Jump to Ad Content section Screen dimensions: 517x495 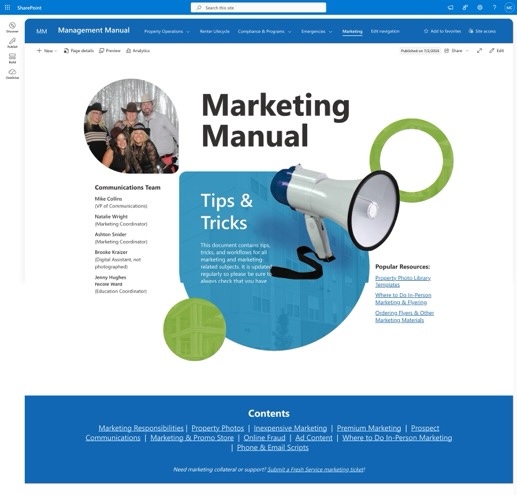[x=314, y=438]
